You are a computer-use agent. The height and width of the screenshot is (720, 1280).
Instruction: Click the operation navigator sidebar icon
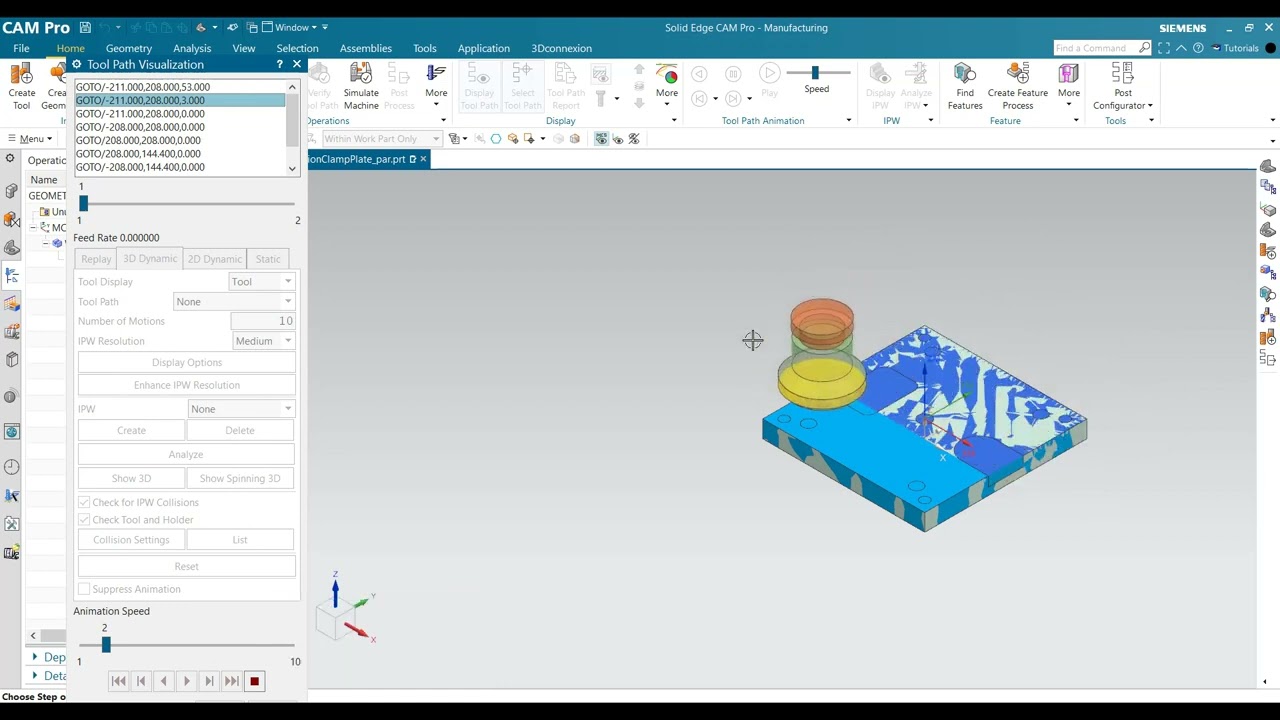point(12,275)
